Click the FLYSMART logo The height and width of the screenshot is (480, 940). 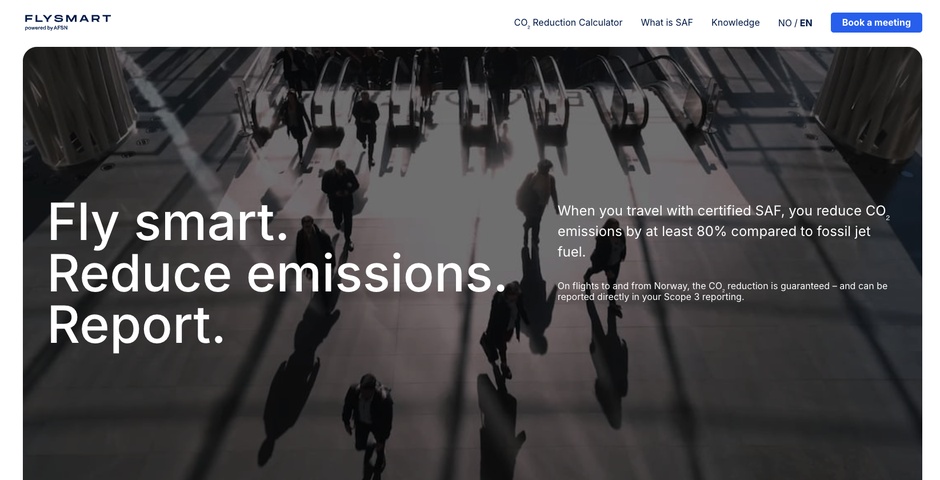pos(68,22)
